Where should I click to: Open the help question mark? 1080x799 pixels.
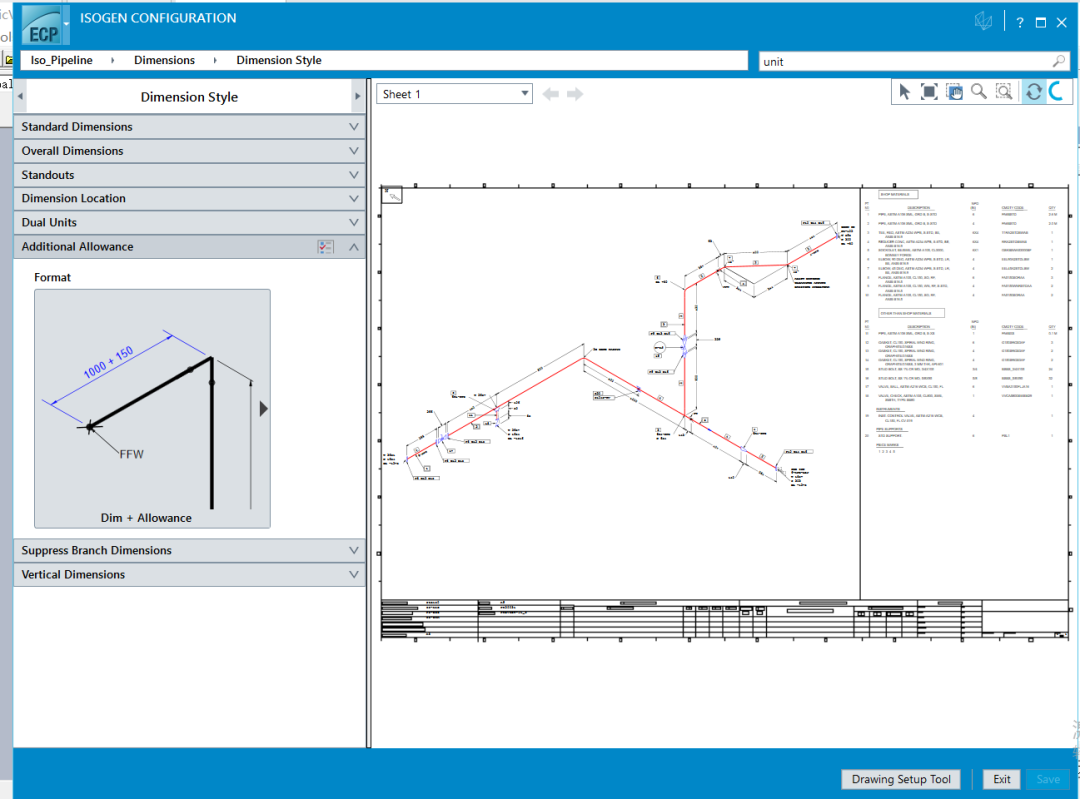1020,23
